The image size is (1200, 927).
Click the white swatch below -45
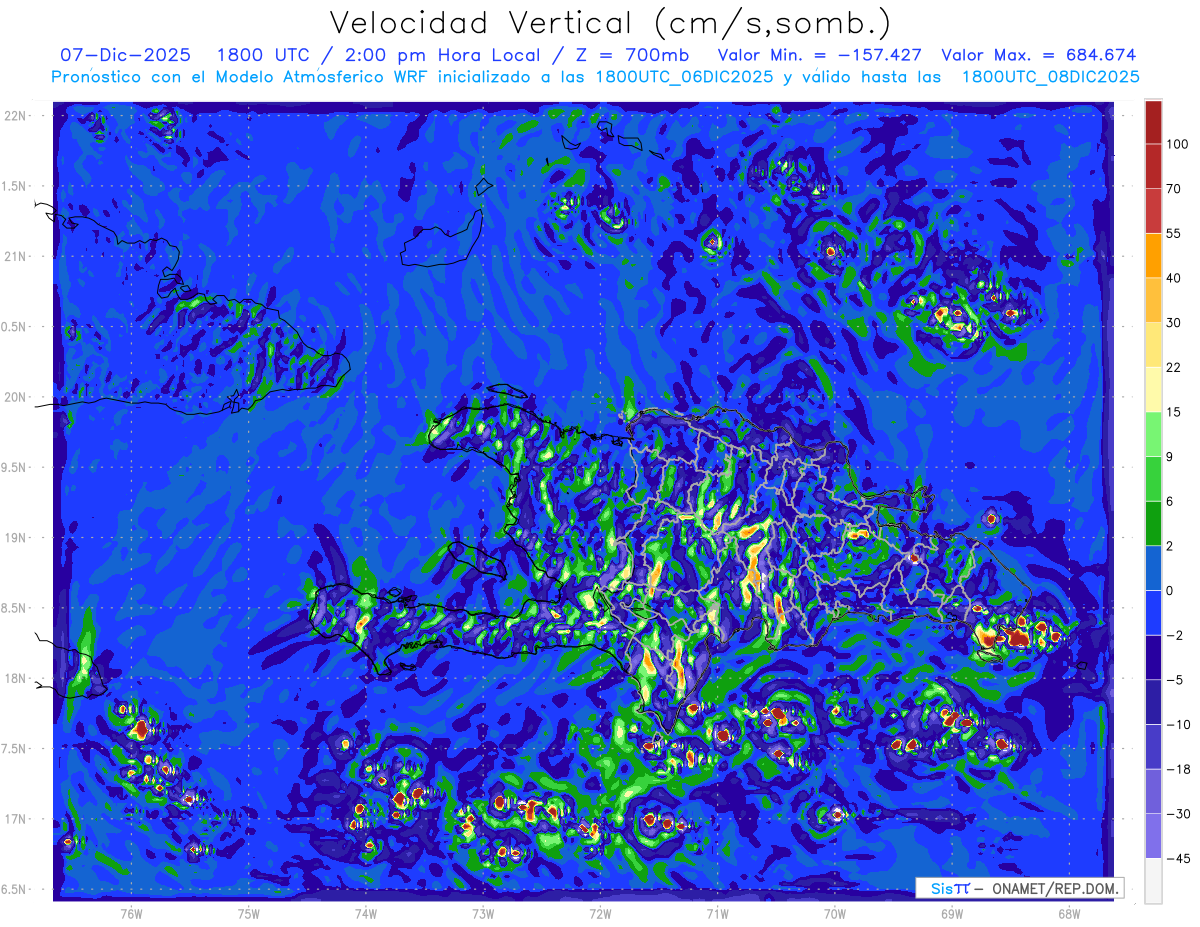point(1153,880)
